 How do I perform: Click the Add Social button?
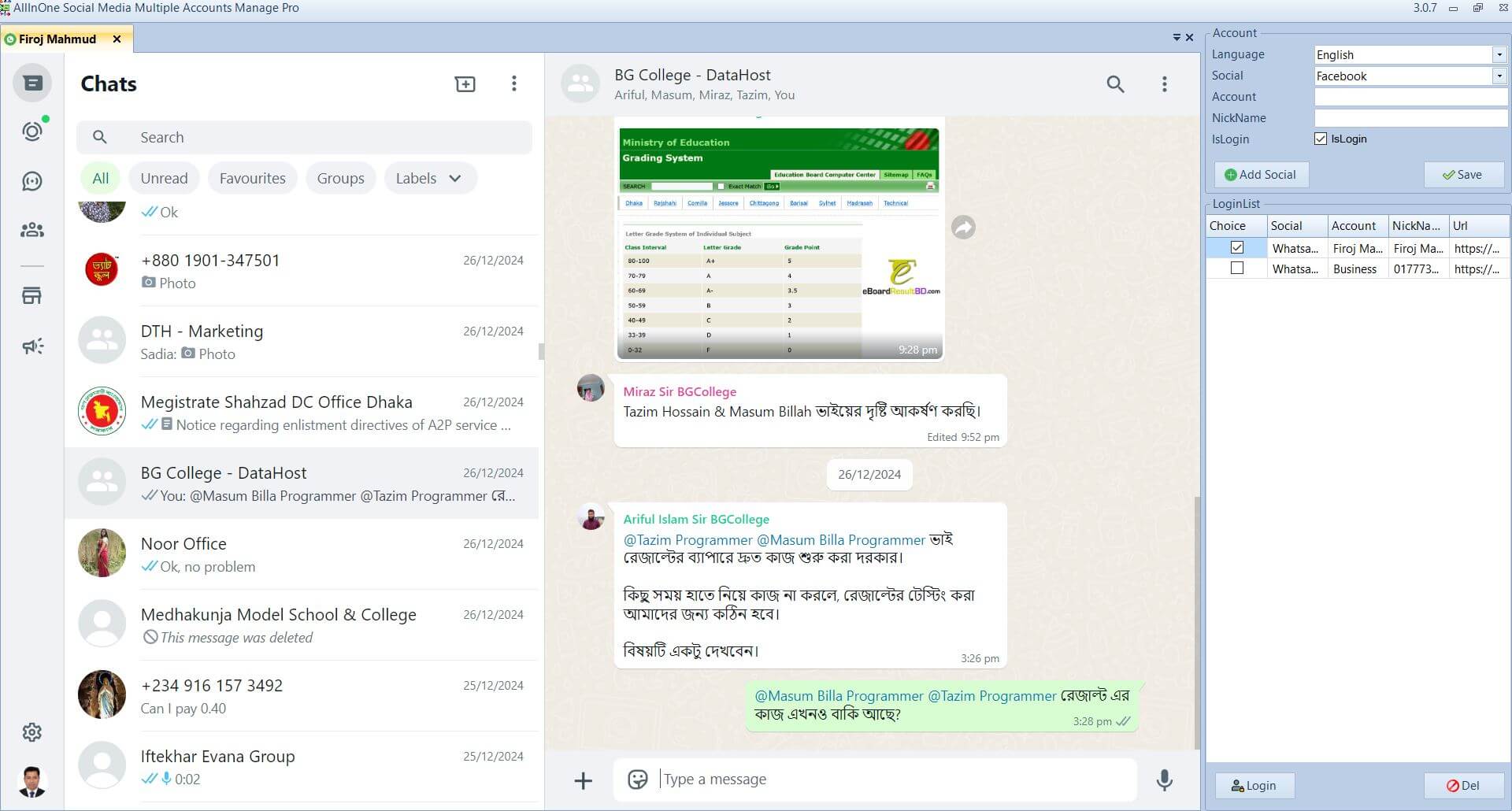(x=1261, y=175)
